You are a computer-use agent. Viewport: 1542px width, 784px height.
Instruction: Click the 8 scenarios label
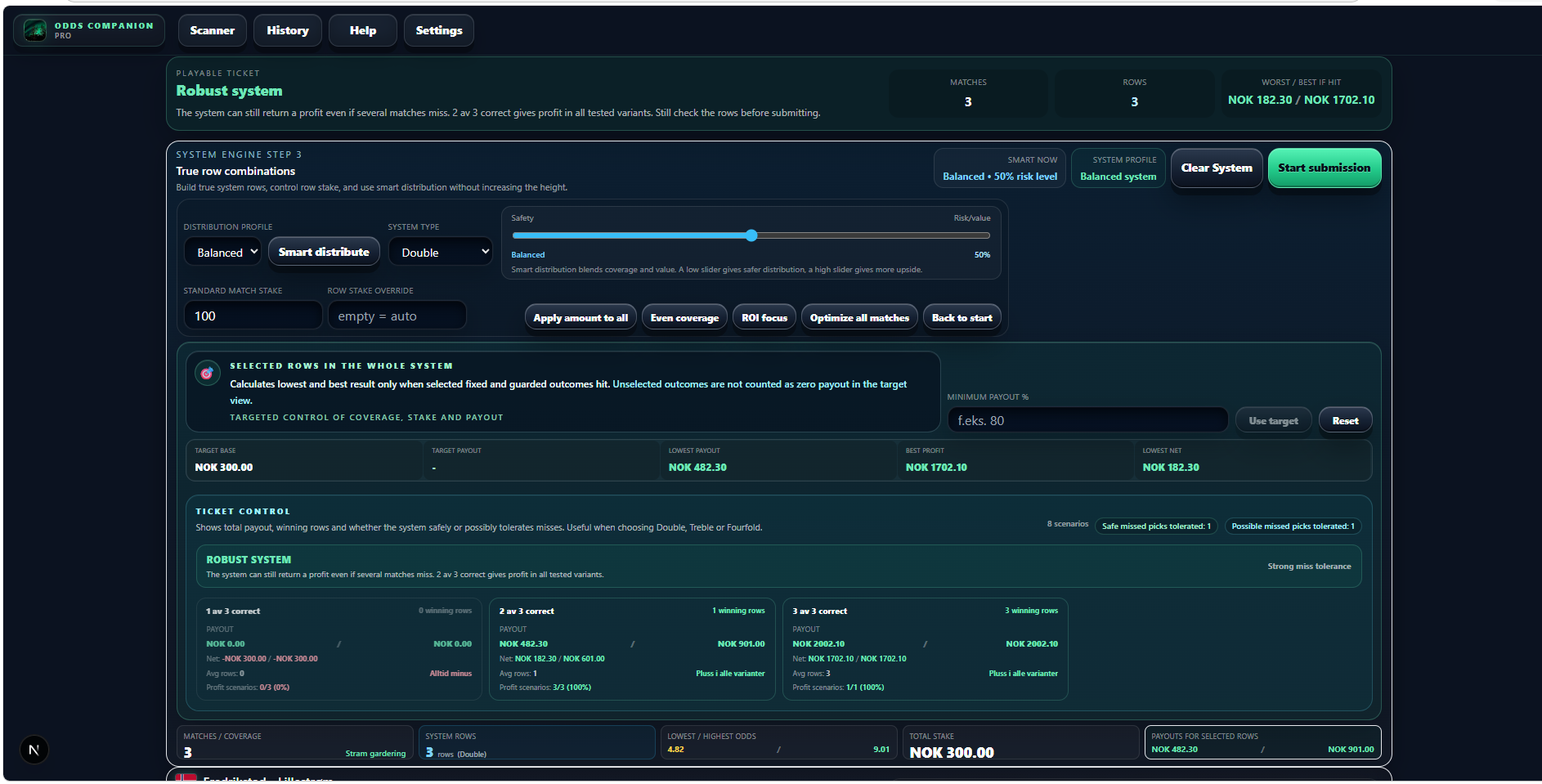[1068, 524]
